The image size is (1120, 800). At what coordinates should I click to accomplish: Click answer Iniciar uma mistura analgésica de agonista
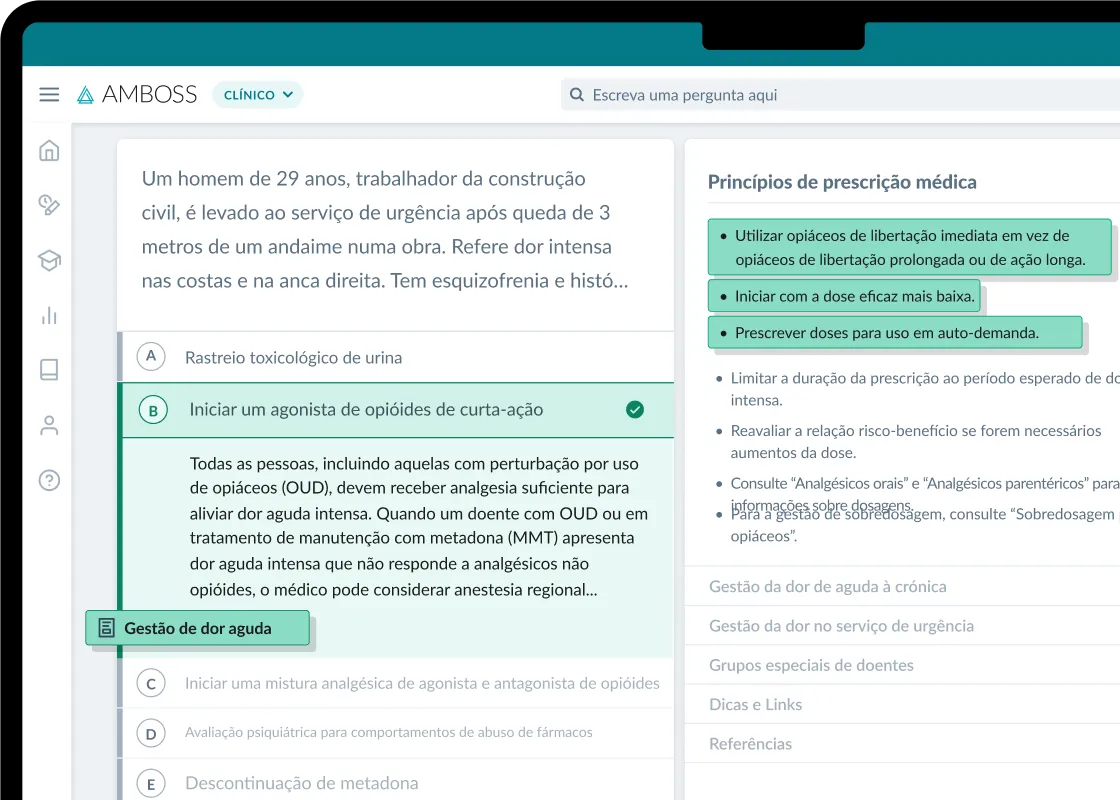pyautogui.click(x=422, y=683)
